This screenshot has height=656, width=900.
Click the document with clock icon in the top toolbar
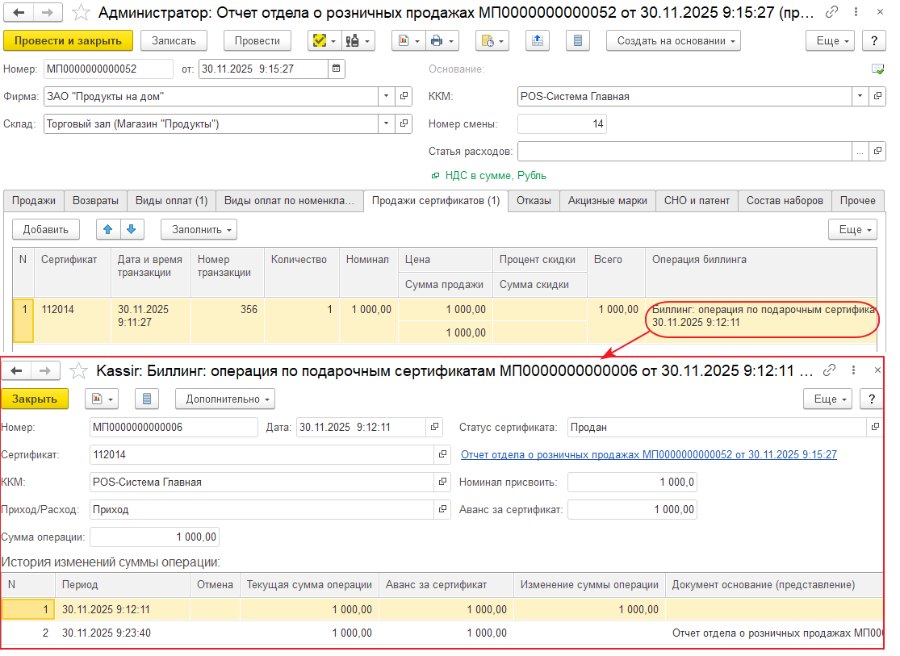[x=487, y=41]
